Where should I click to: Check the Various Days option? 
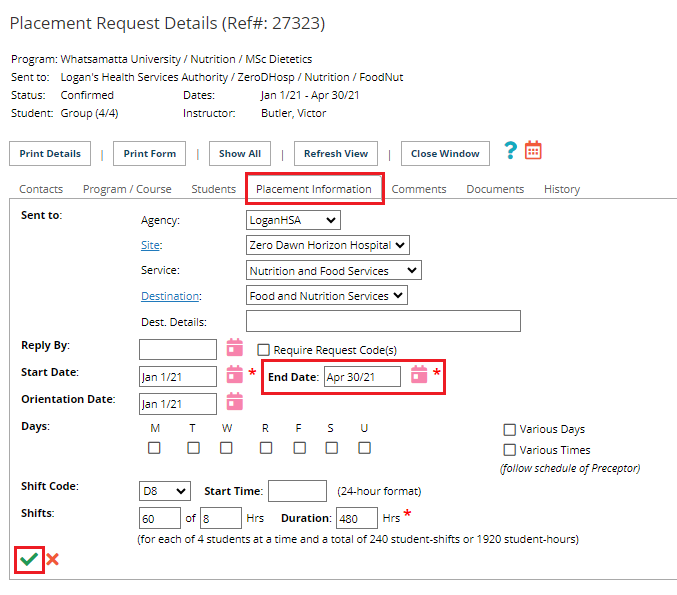point(510,429)
